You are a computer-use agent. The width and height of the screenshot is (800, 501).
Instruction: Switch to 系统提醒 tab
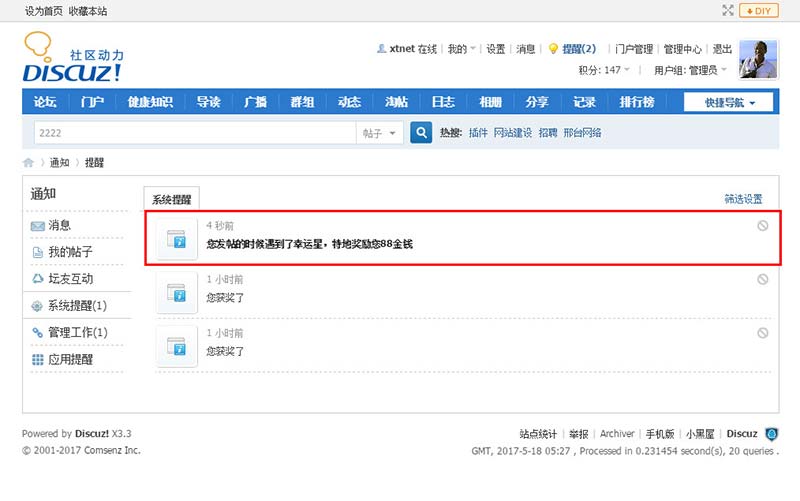point(172,199)
